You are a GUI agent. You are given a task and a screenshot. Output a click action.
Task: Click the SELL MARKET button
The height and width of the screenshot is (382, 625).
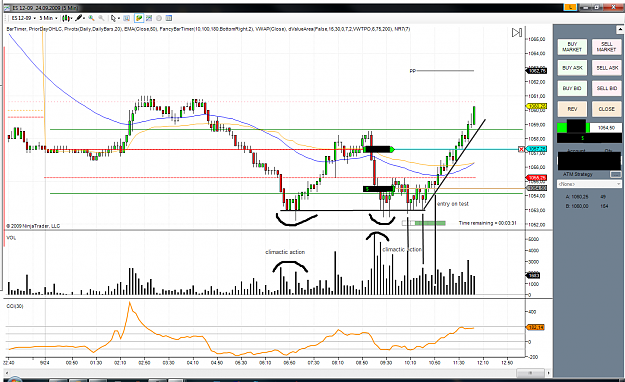pyautogui.click(x=606, y=47)
